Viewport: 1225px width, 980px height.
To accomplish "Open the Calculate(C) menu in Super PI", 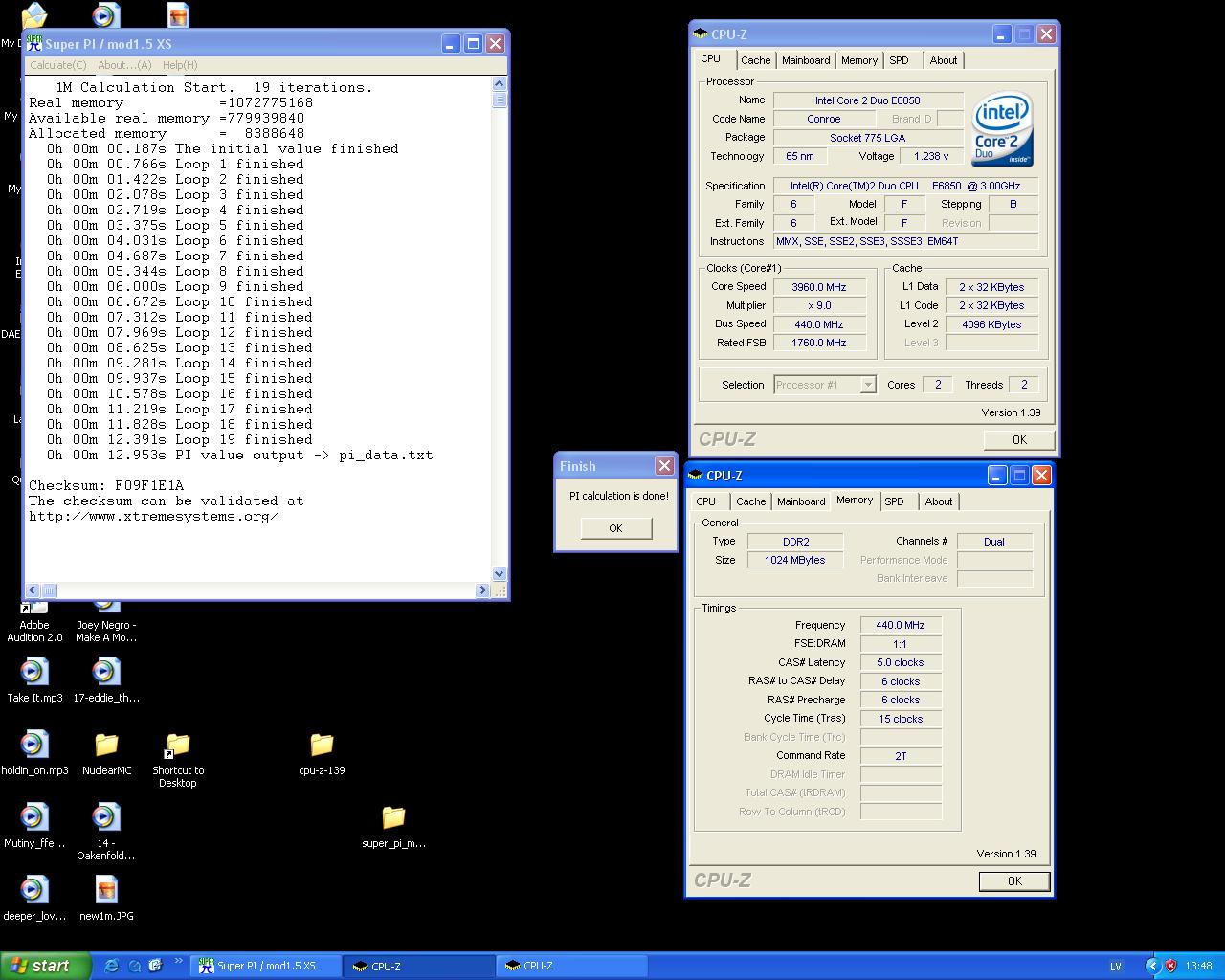I will coord(58,65).
